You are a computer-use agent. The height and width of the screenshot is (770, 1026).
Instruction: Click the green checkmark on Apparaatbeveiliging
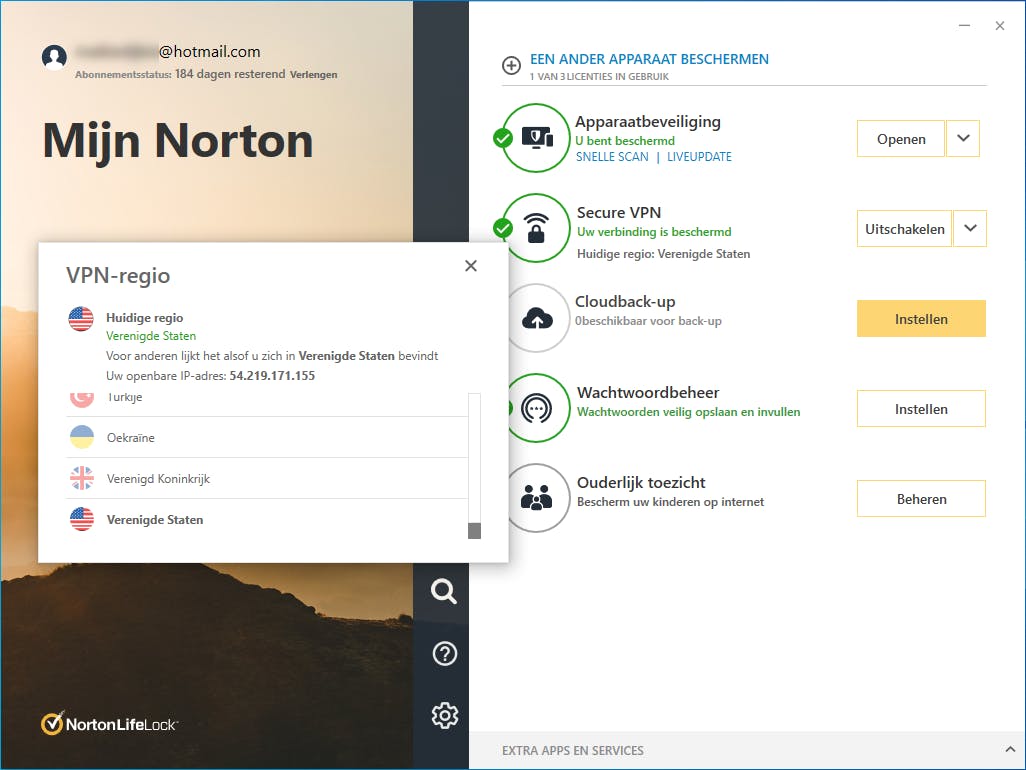pyautogui.click(x=503, y=138)
